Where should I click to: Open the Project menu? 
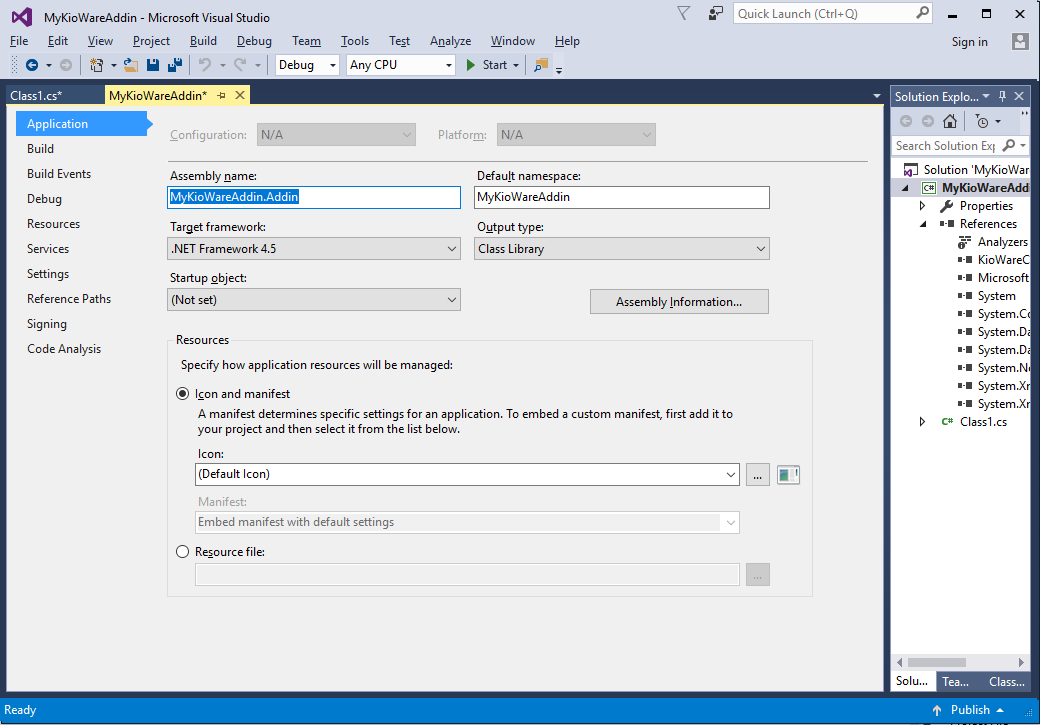click(151, 41)
